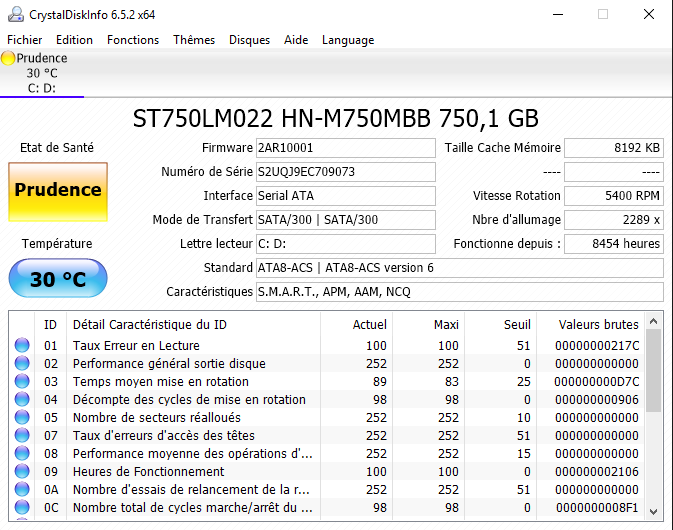Click the serial number field S2UQJ9EC709073
Screen dimensions: 673x530
pos(346,172)
